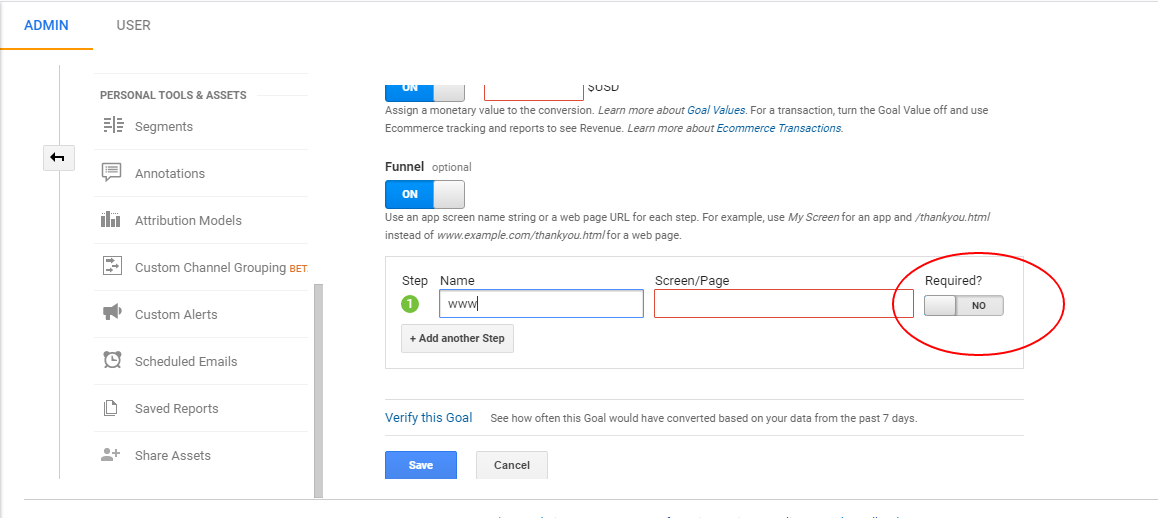
Task: Turn off the Goal Value toggle
Action: 424,89
